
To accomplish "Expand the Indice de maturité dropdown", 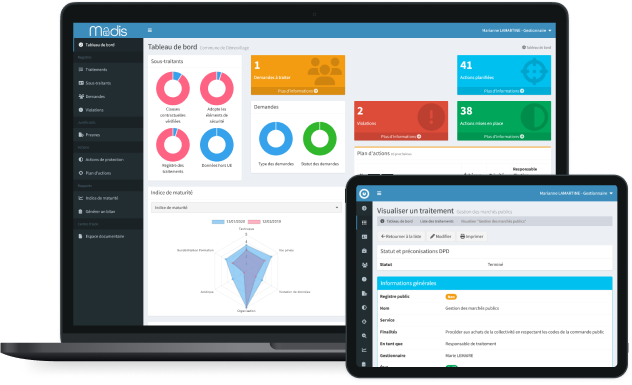I will 246,208.
